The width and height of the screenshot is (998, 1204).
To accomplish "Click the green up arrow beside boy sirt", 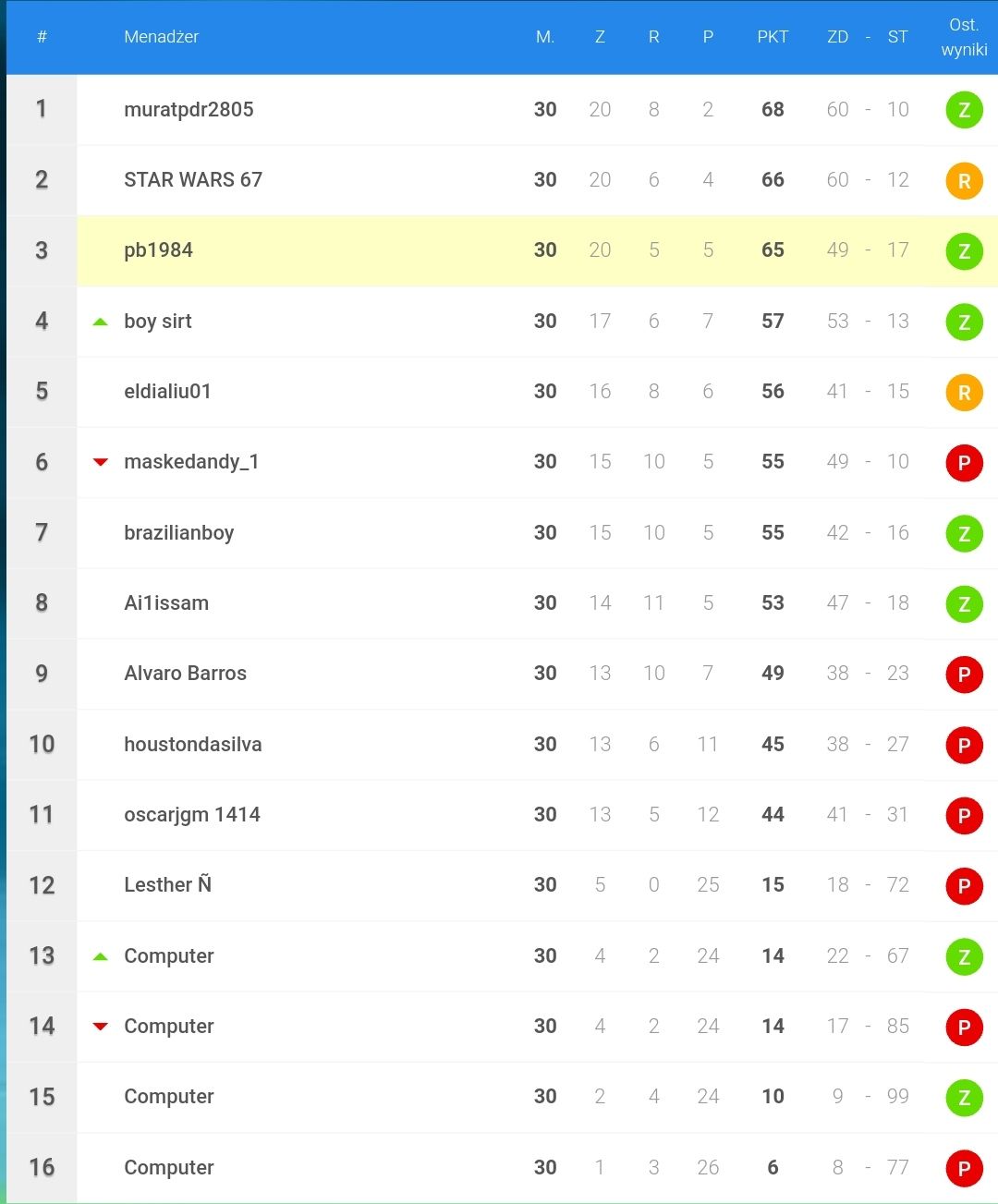I will coord(101,322).
